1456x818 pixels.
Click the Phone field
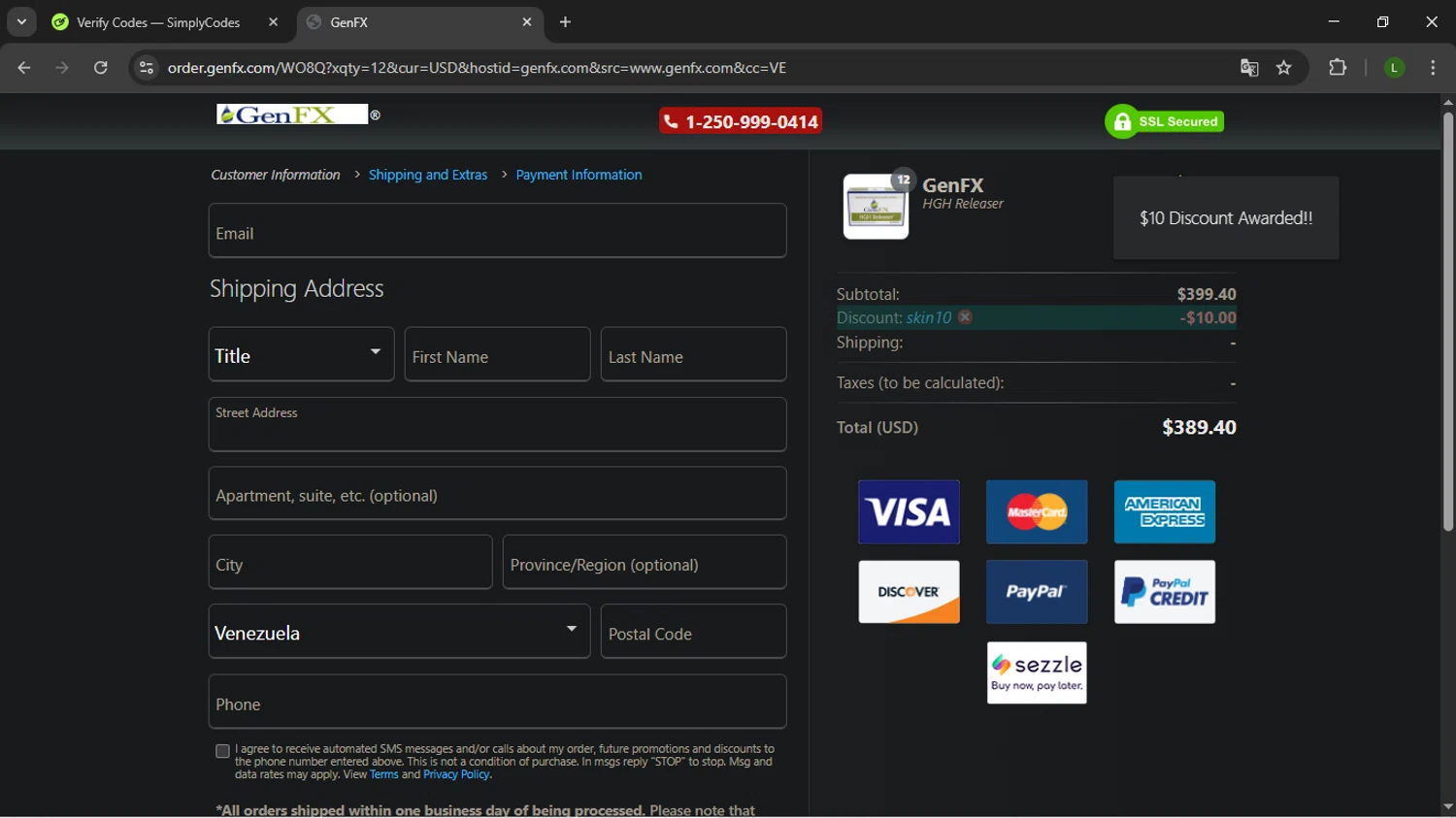coord(497,702)
